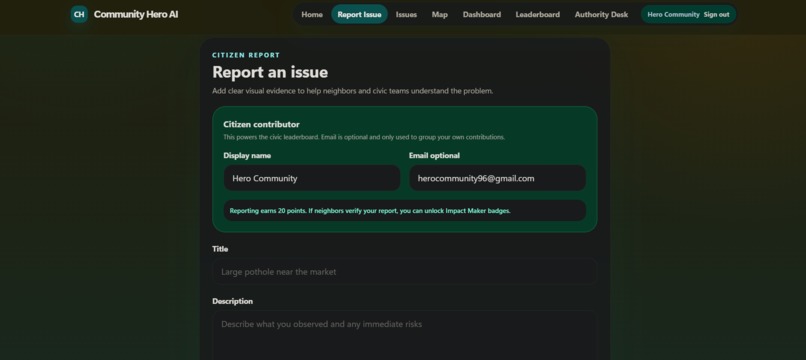
Task: Click into the Title input field
Action: pos(405,272)
